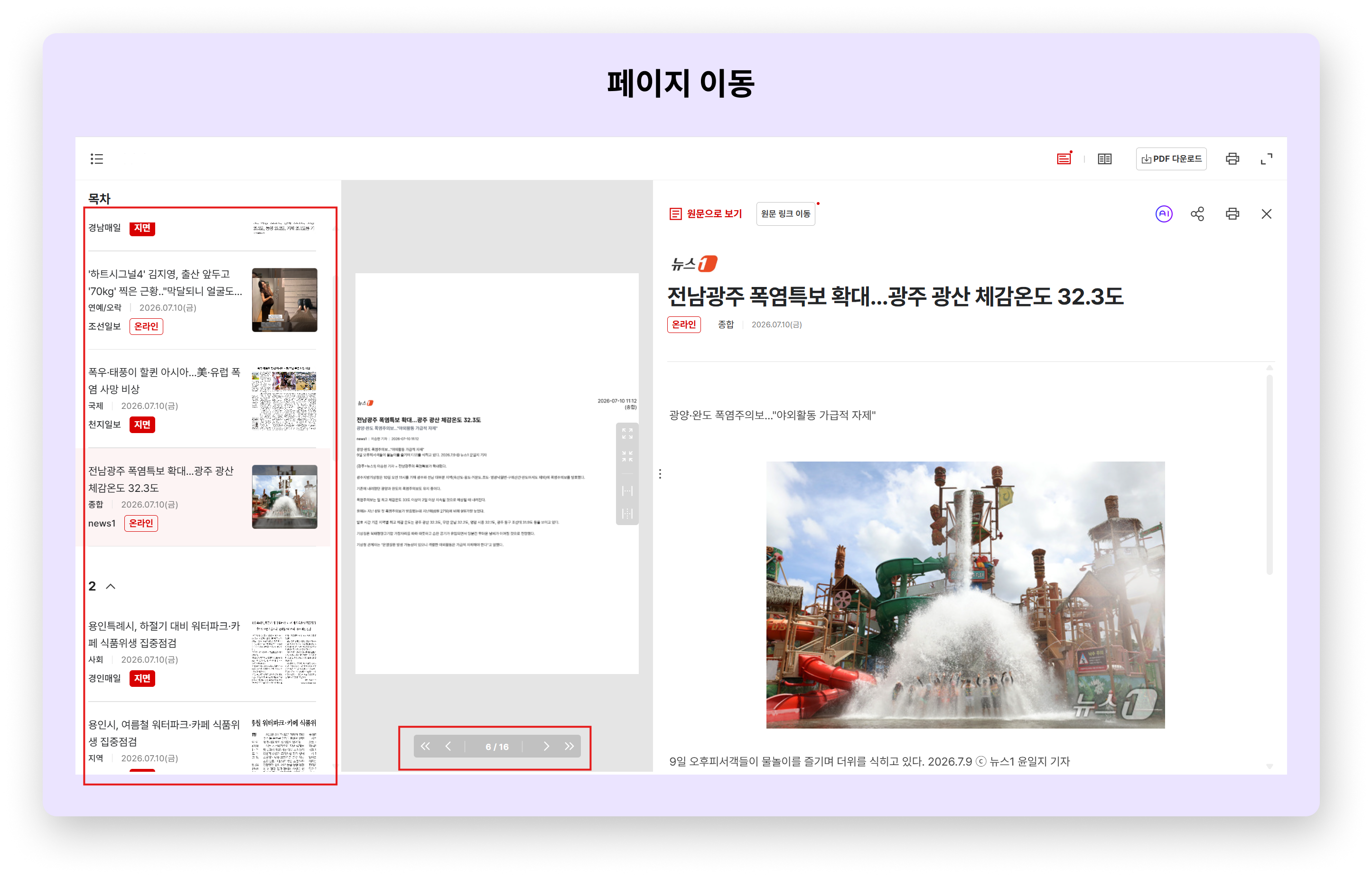Click the 경인매일 지면 badge
This screenshot has width=1372, height=878.
click(x=142, y=678)
